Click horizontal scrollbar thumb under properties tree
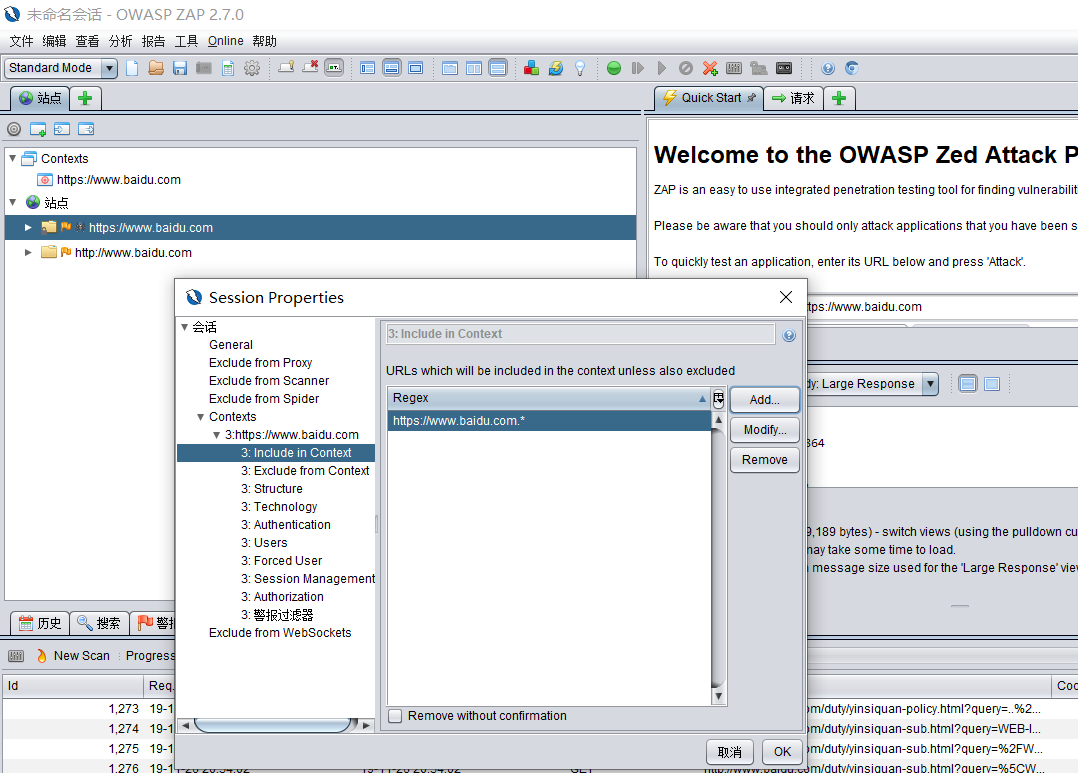Viewport: 1078px width, 773px height. 274,725
